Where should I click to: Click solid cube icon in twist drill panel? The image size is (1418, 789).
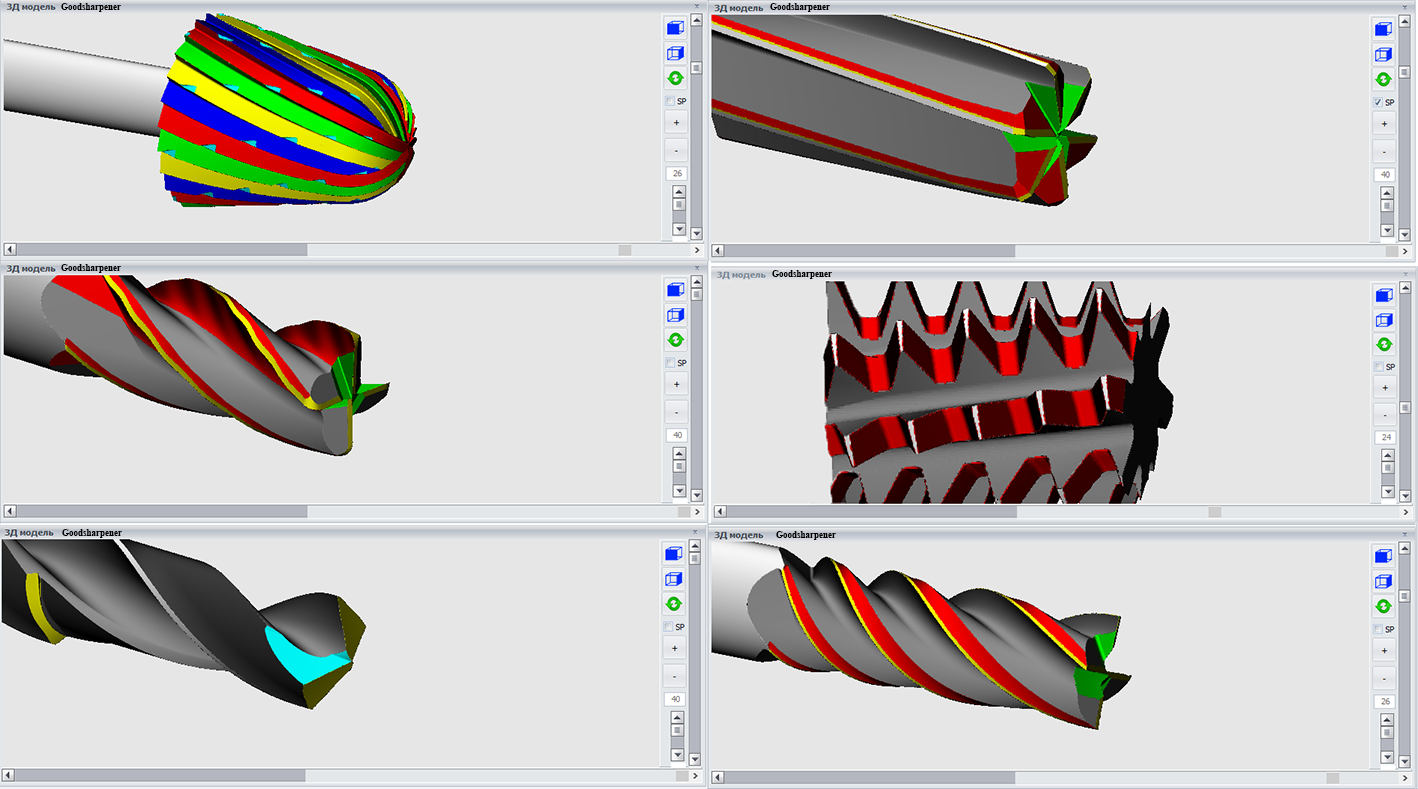[674, 553]
